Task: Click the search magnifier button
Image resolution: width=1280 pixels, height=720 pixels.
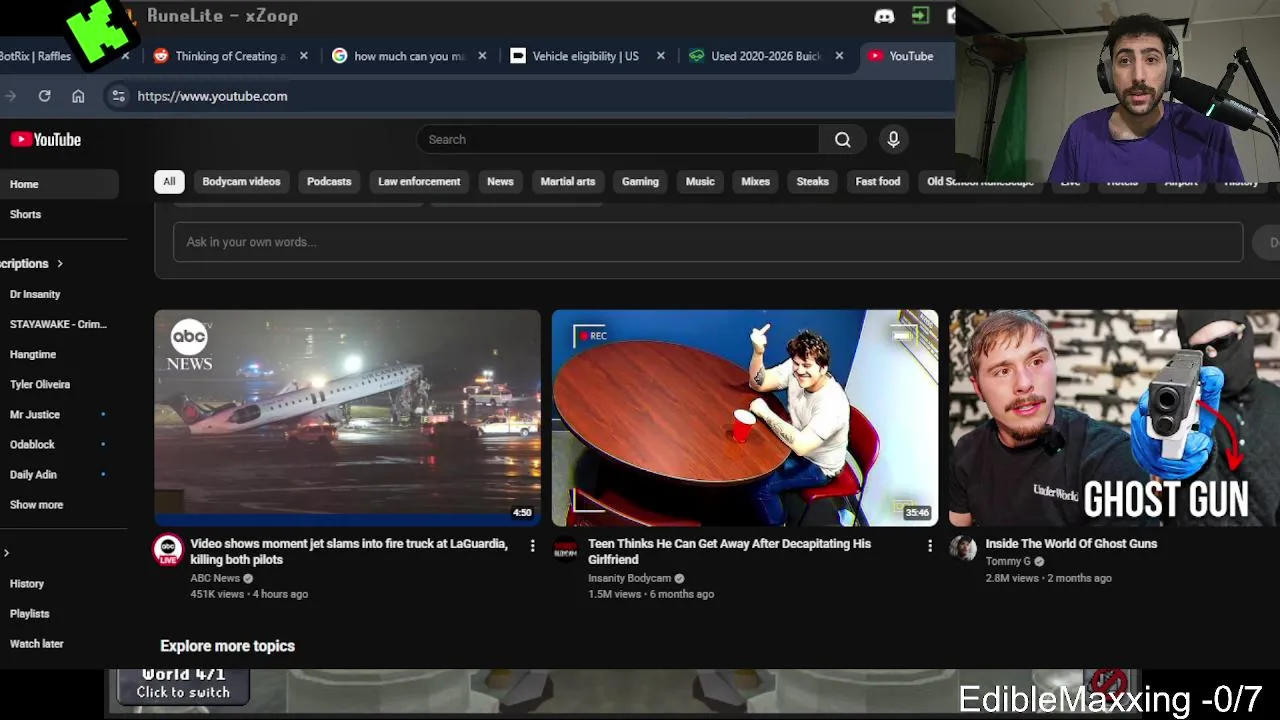Action: point(843,140)
